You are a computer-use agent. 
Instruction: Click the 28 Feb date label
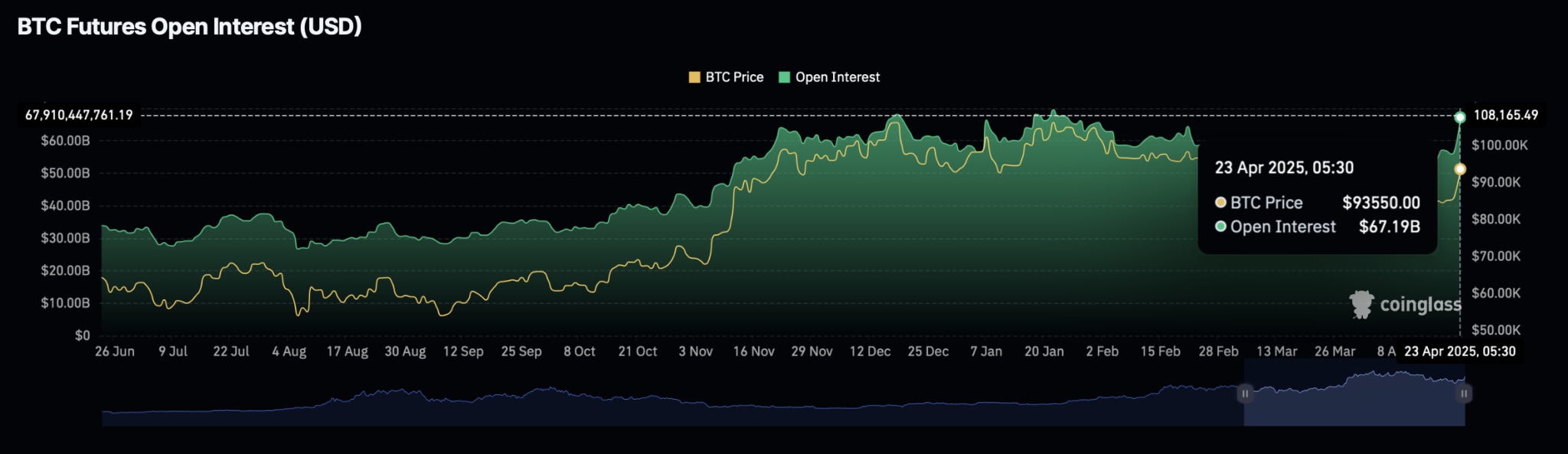[1219, 351]
